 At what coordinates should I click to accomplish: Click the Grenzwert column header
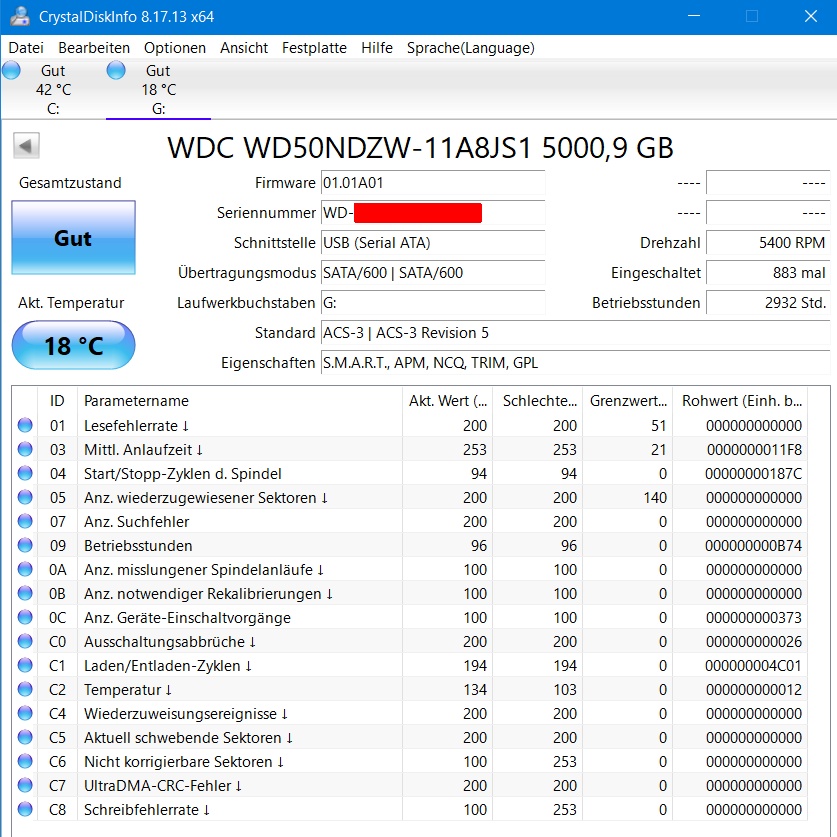[628, 400]
